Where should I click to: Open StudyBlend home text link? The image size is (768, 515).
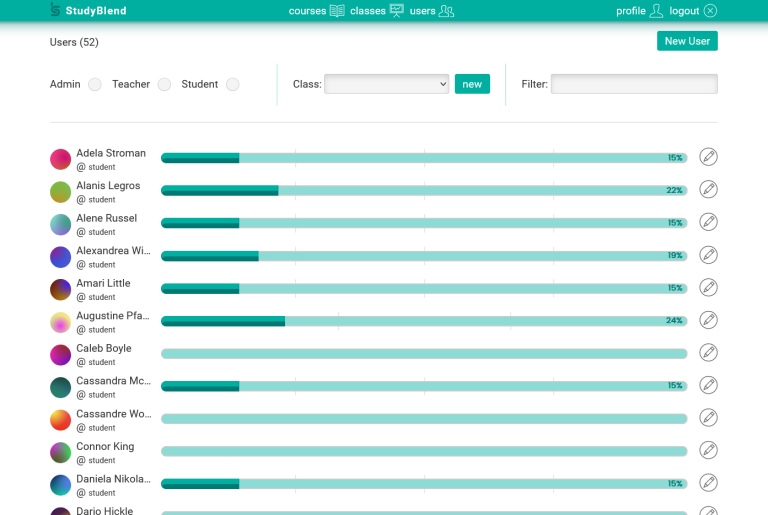96,11
